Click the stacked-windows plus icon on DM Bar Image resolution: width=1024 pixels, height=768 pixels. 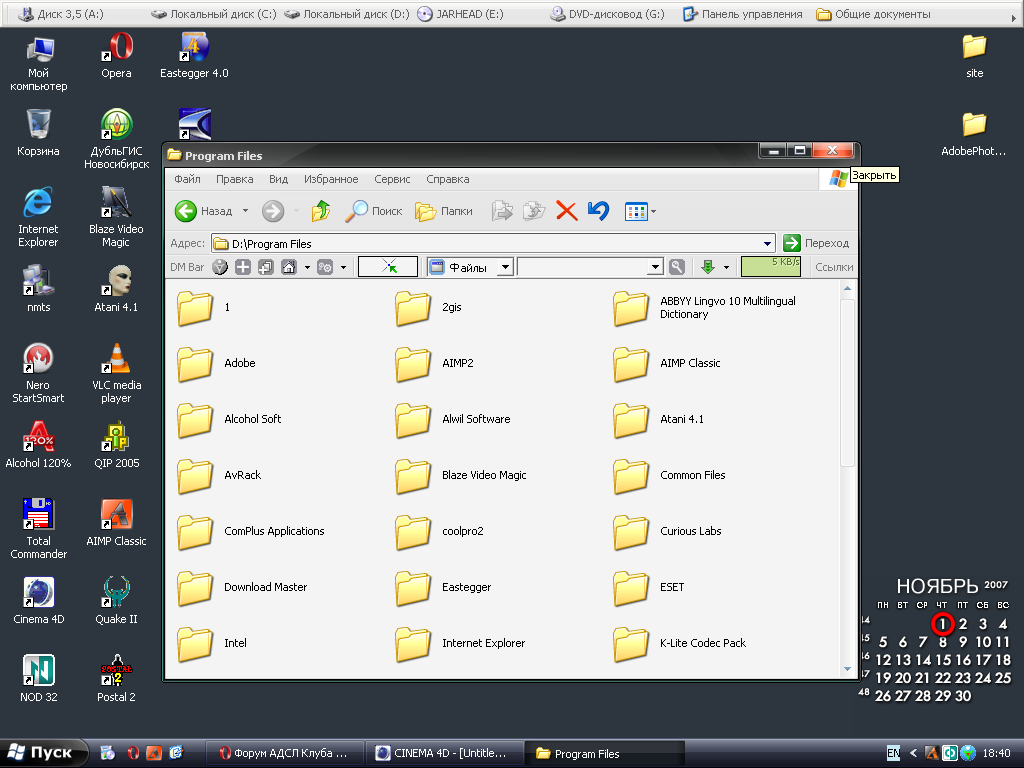click(266, 267)
